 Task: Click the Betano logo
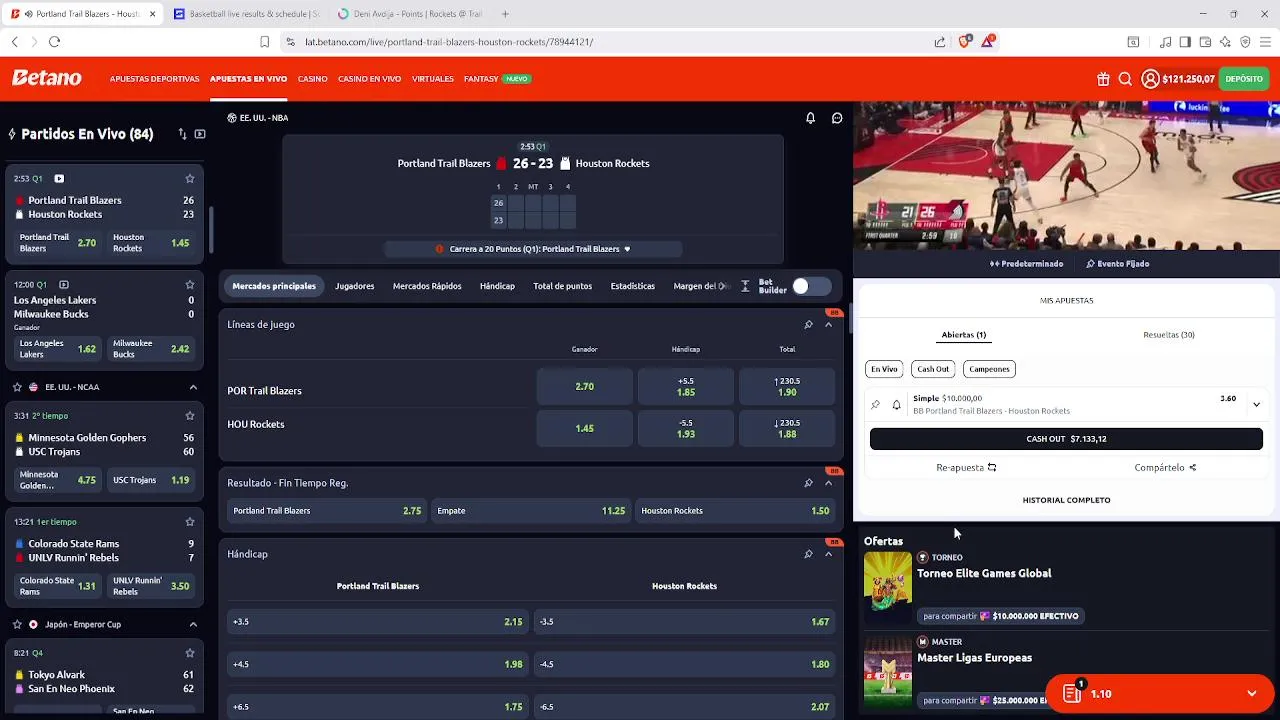[x=46, y=78]
